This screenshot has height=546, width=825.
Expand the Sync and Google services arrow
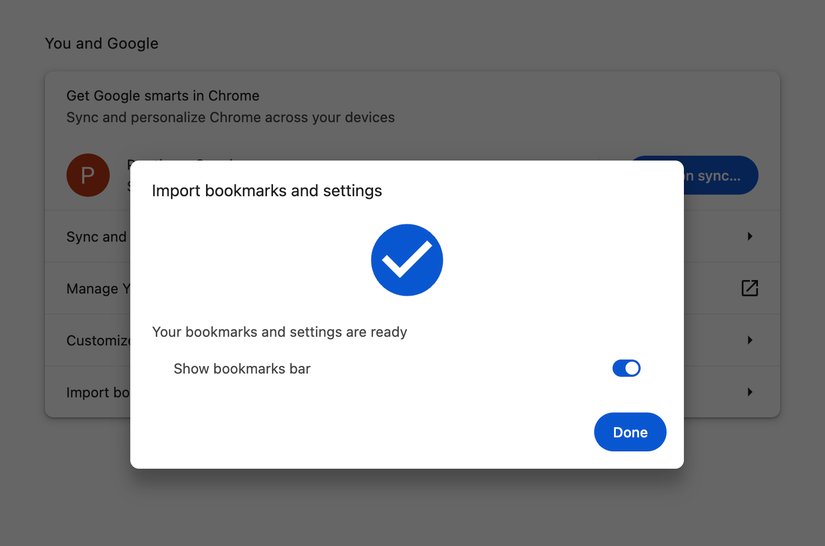click(750, 236)
